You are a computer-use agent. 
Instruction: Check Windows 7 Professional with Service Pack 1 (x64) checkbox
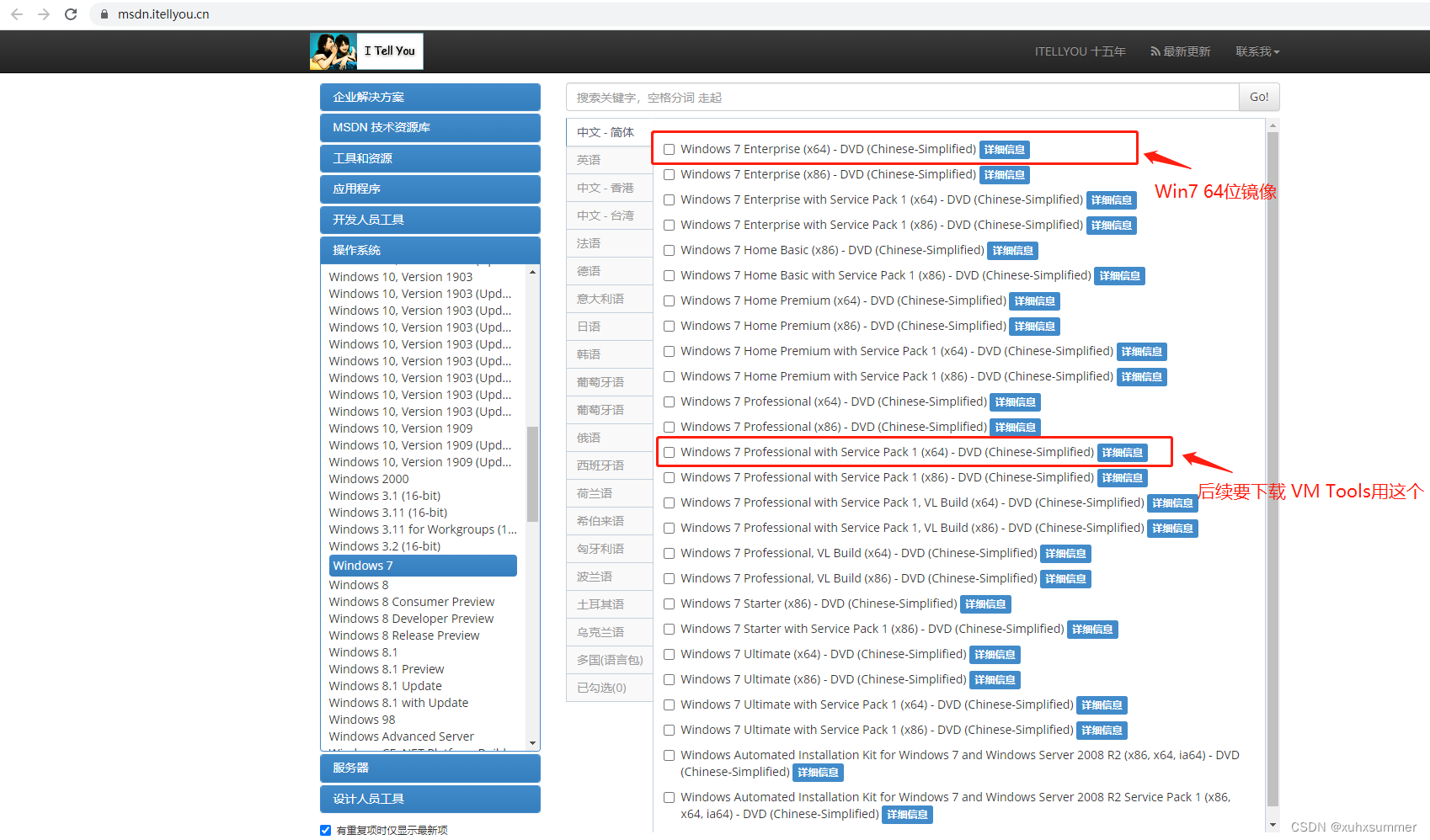pos(670,453)
